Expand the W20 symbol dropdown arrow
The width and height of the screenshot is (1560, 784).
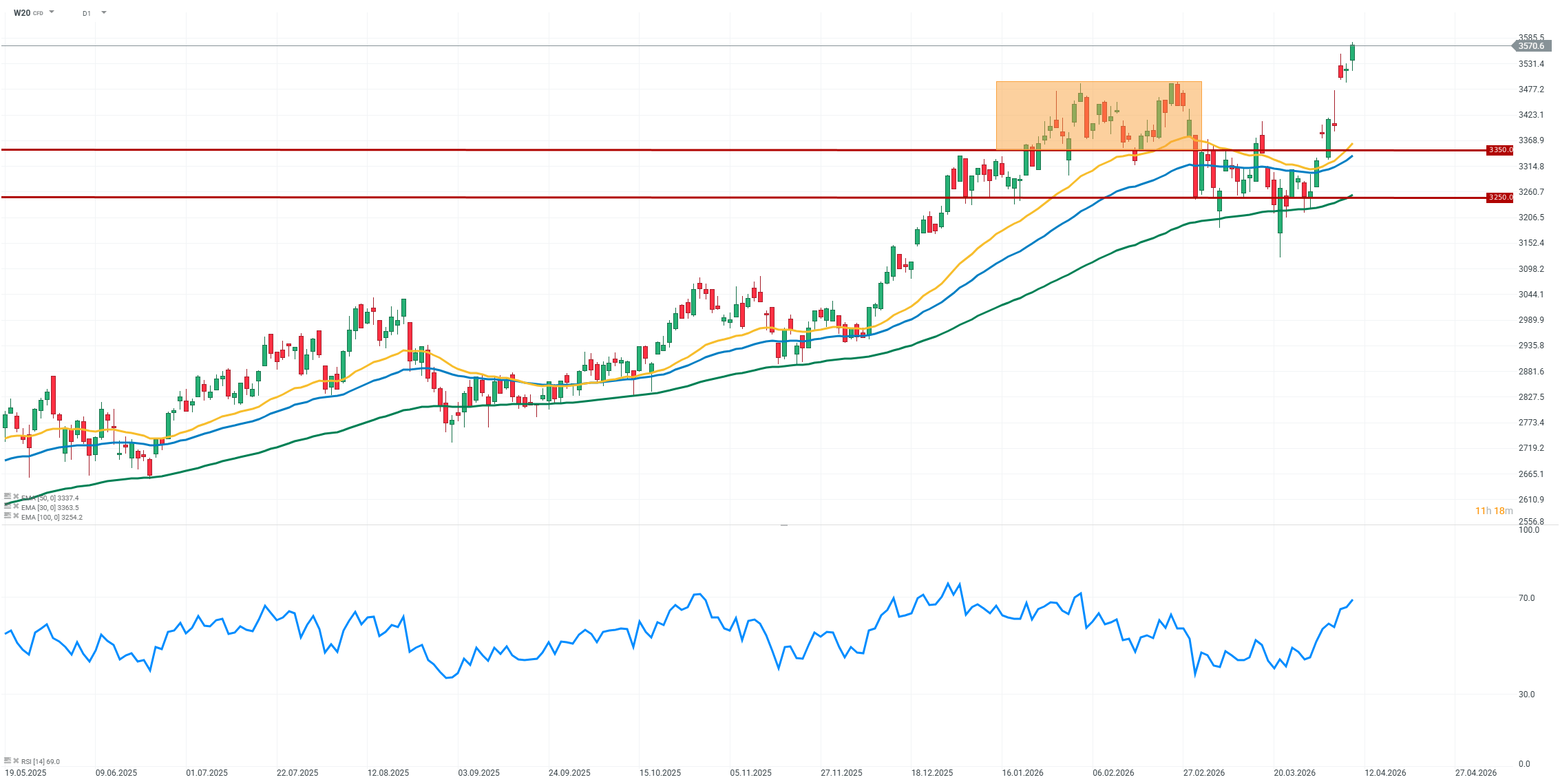pos(52,12)
